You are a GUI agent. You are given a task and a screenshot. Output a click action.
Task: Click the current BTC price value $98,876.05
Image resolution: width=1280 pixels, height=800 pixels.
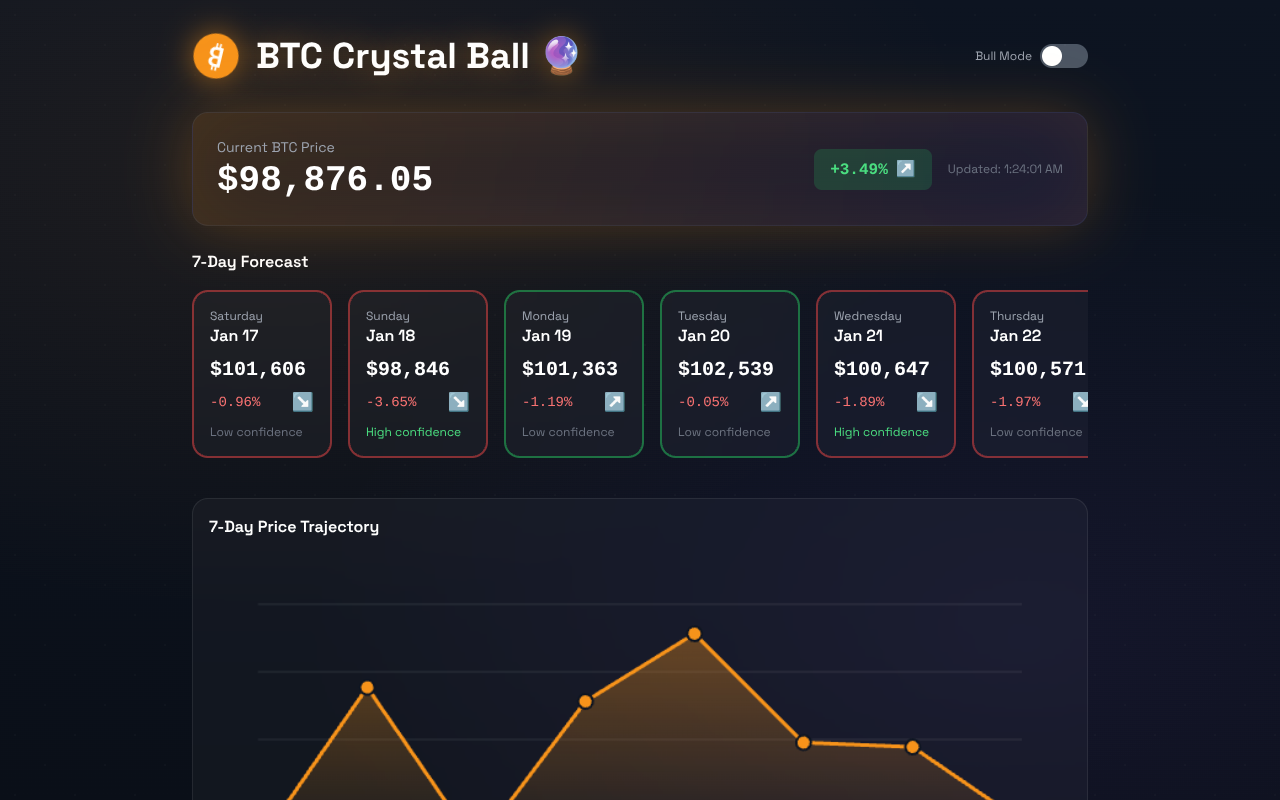[325, 179]
